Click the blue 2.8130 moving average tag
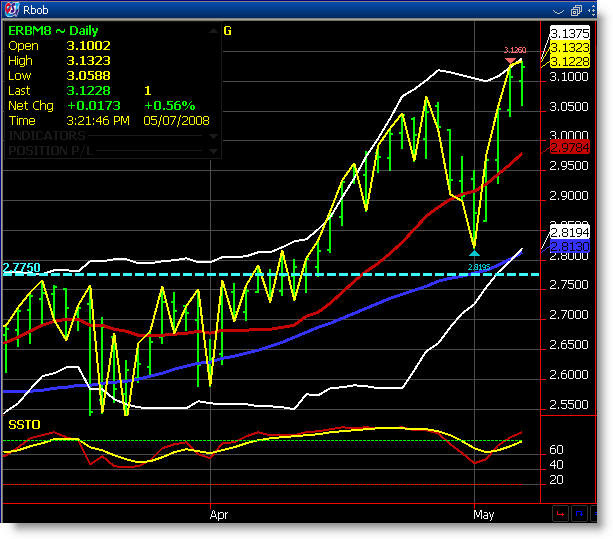613x539 pixels. pyautogui.click(x=570, y=246)
